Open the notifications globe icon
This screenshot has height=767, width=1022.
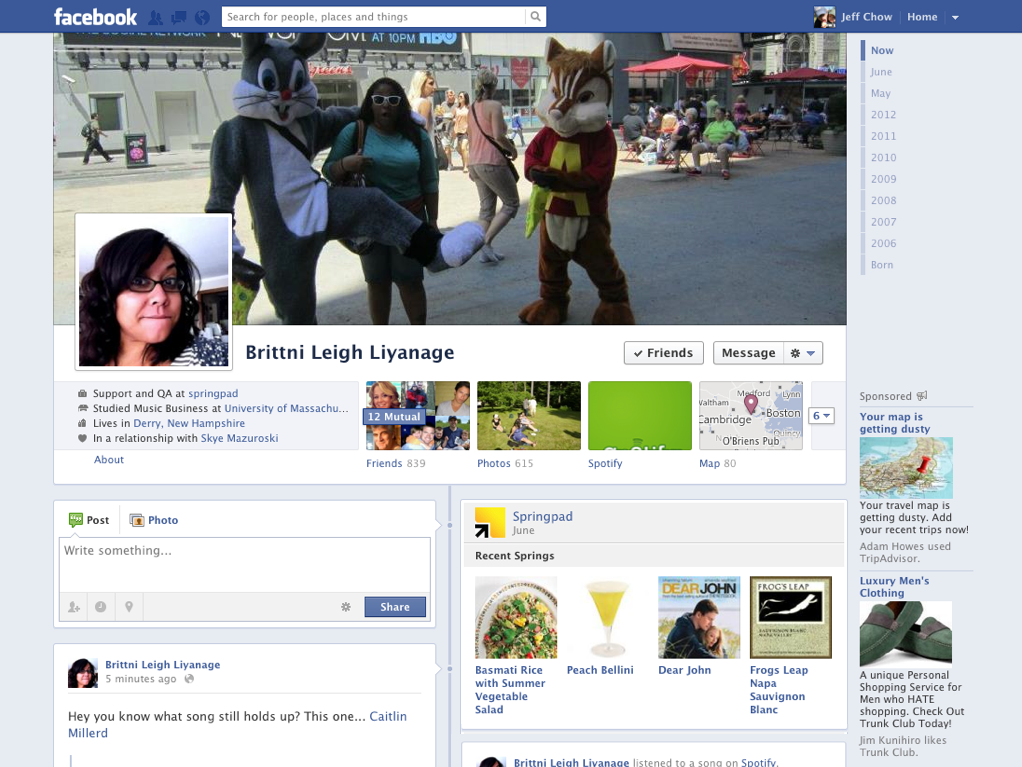tap(202, 17)
